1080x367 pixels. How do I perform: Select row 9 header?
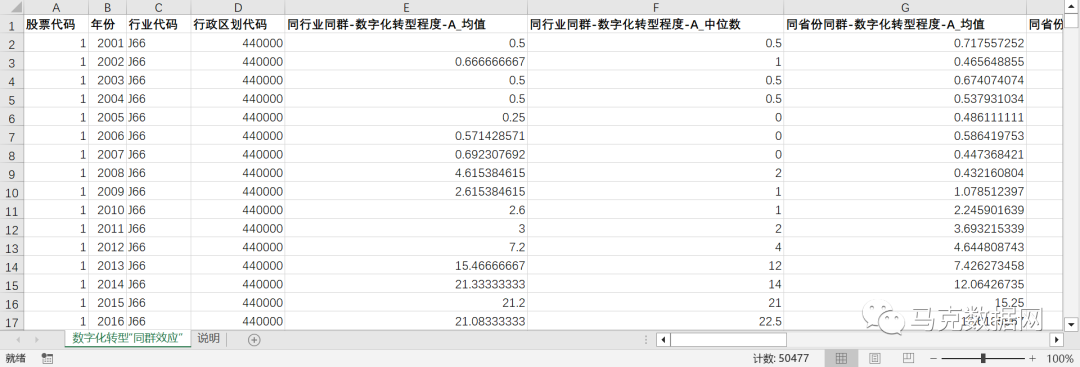point(11,175)
